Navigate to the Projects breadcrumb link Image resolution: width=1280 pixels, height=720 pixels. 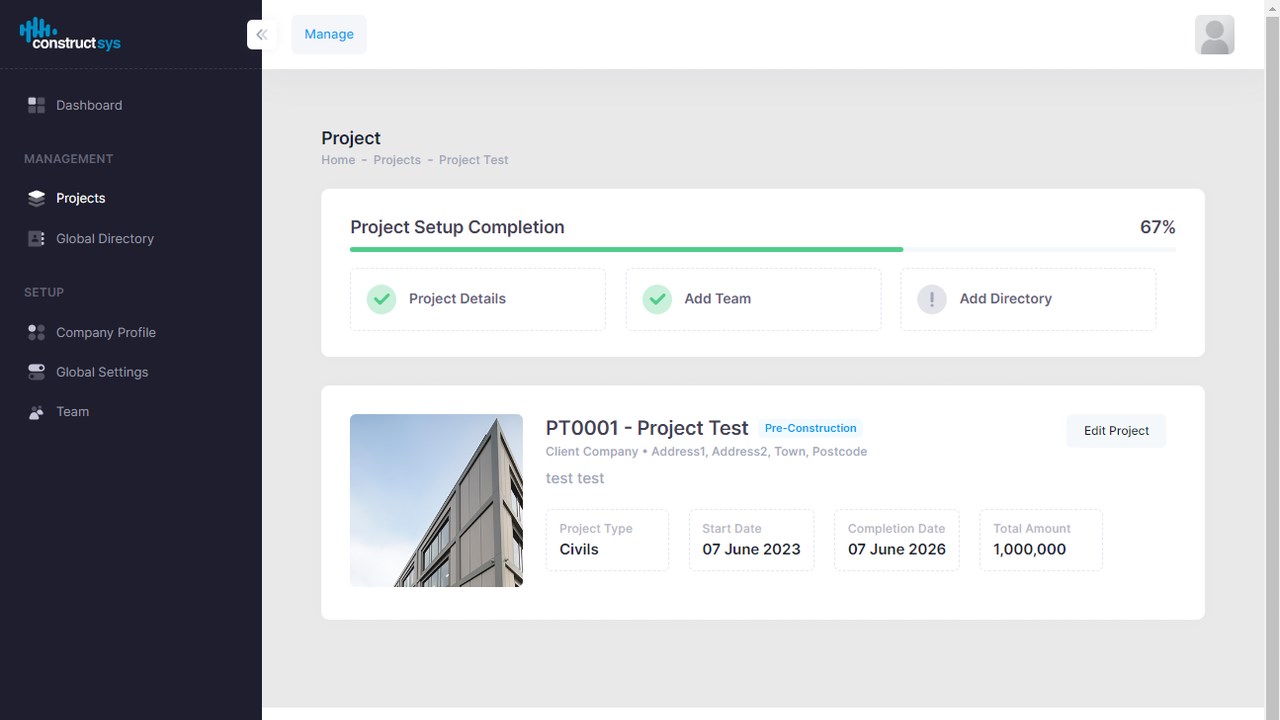coord(397,160)
